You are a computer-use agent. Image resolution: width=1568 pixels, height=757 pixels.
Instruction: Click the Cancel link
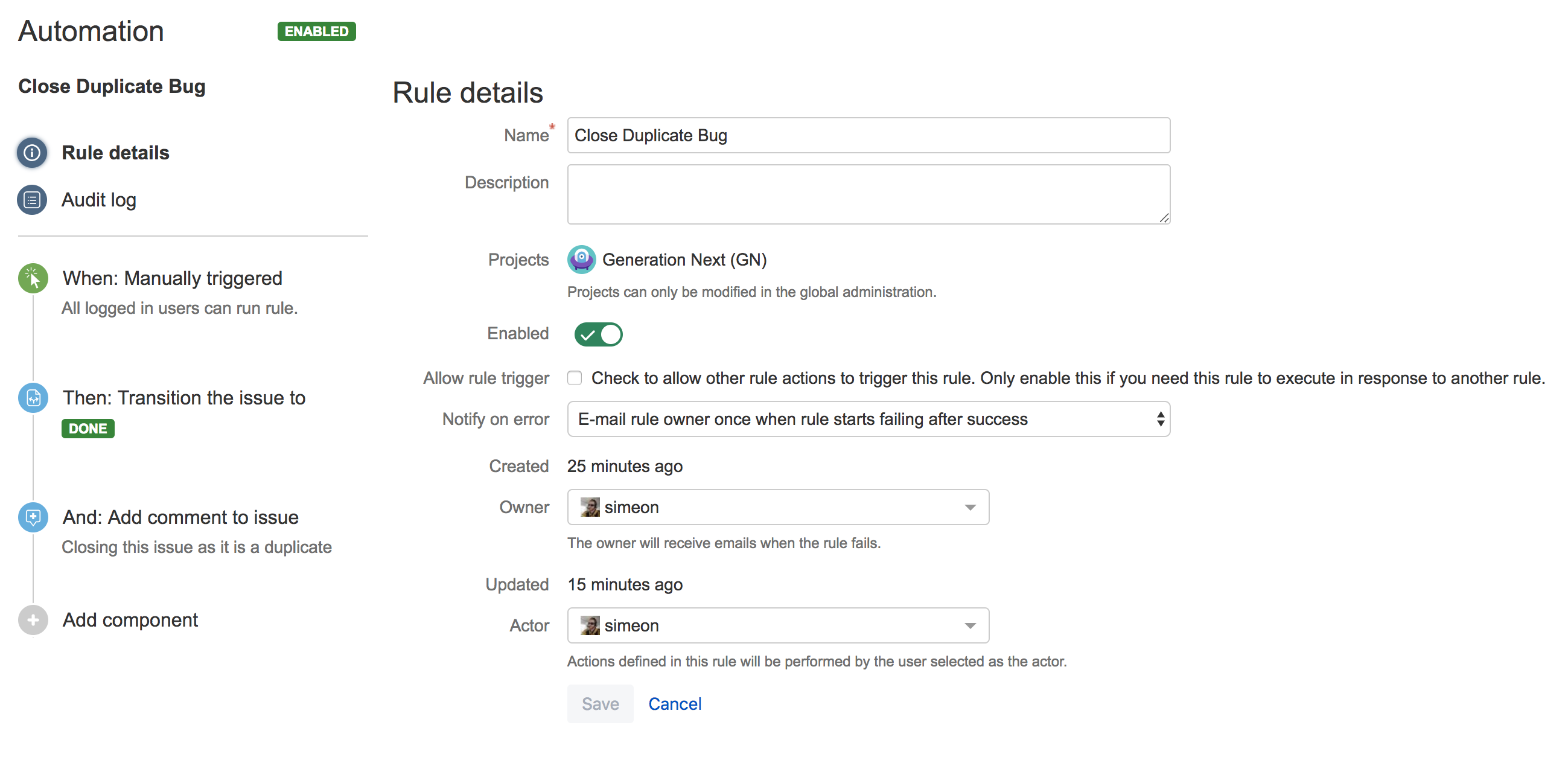pos(674,703)
